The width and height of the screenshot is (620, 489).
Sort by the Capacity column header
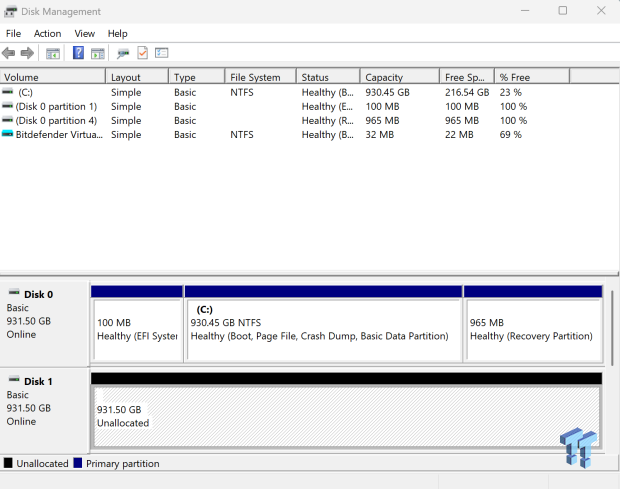click(x=400, y=77)
